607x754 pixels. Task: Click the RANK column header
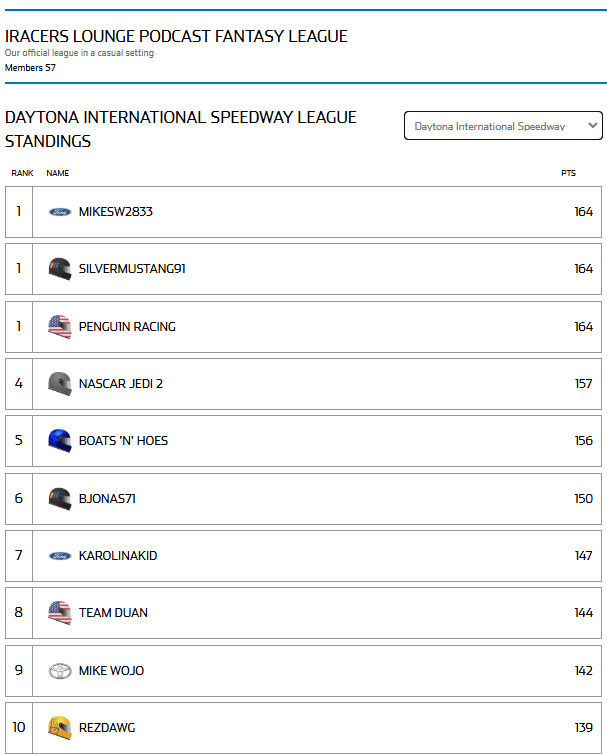(22, 173)
